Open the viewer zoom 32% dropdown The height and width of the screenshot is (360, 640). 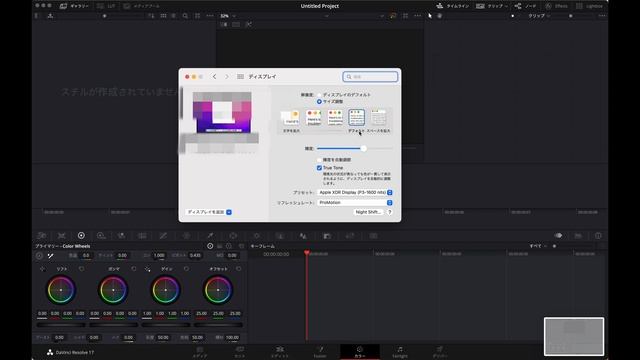click(228, 16)
